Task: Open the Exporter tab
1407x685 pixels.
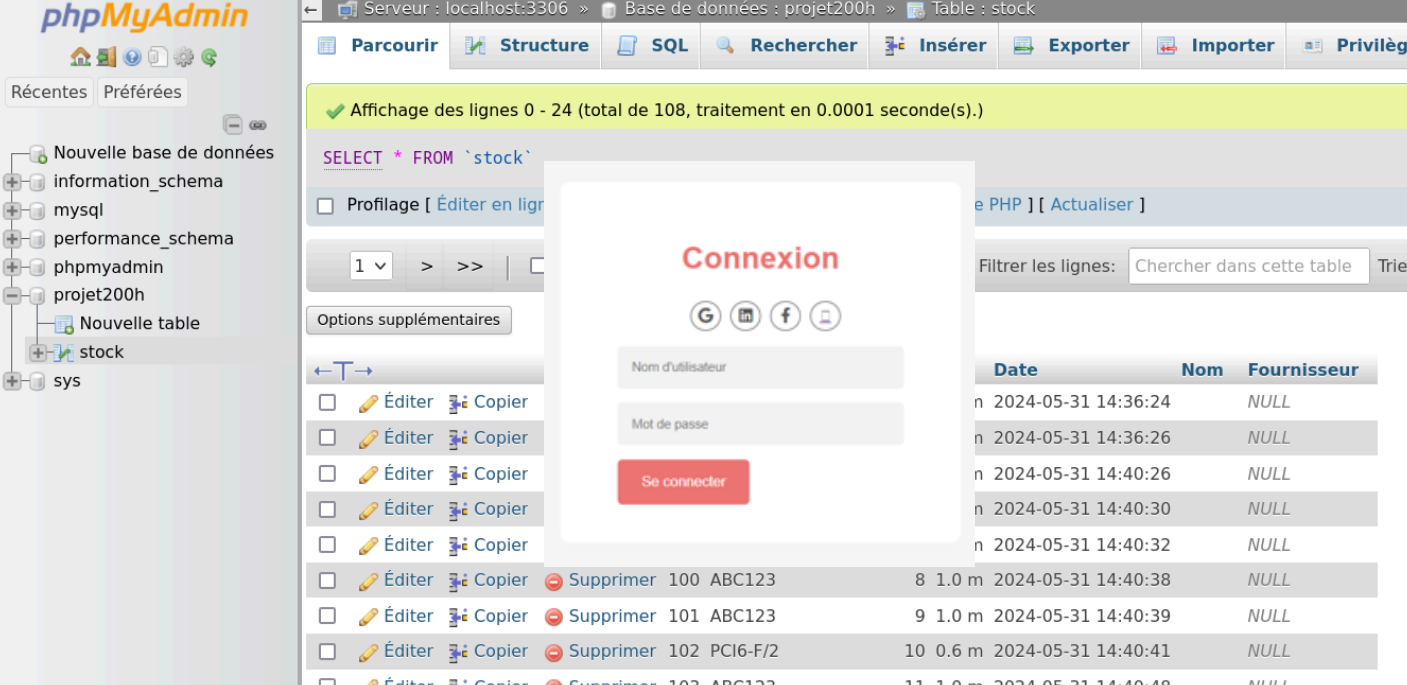Action: 1071,46
